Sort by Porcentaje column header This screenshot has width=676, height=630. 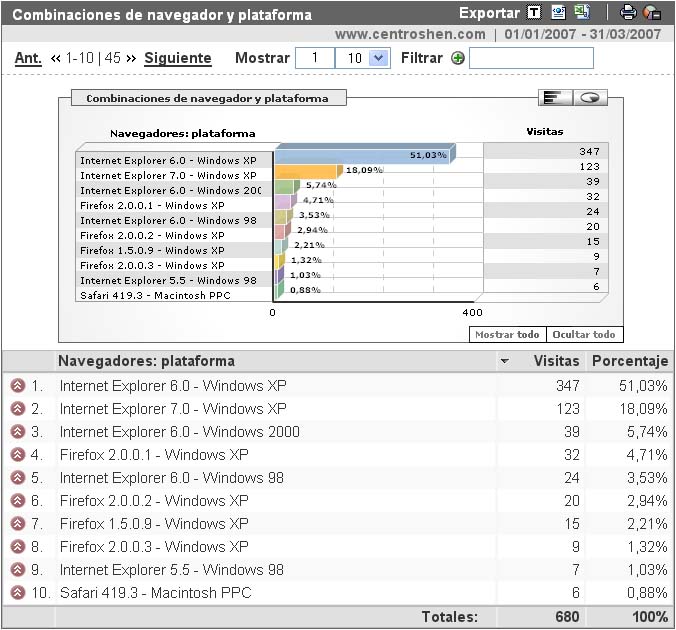pyautogui.click(x=629, y=361)
